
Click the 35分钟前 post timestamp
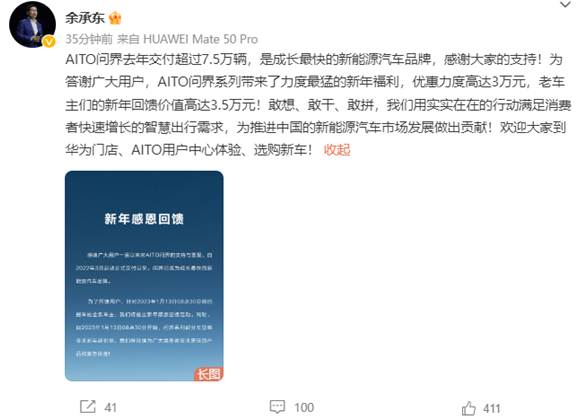pos(89,39)
